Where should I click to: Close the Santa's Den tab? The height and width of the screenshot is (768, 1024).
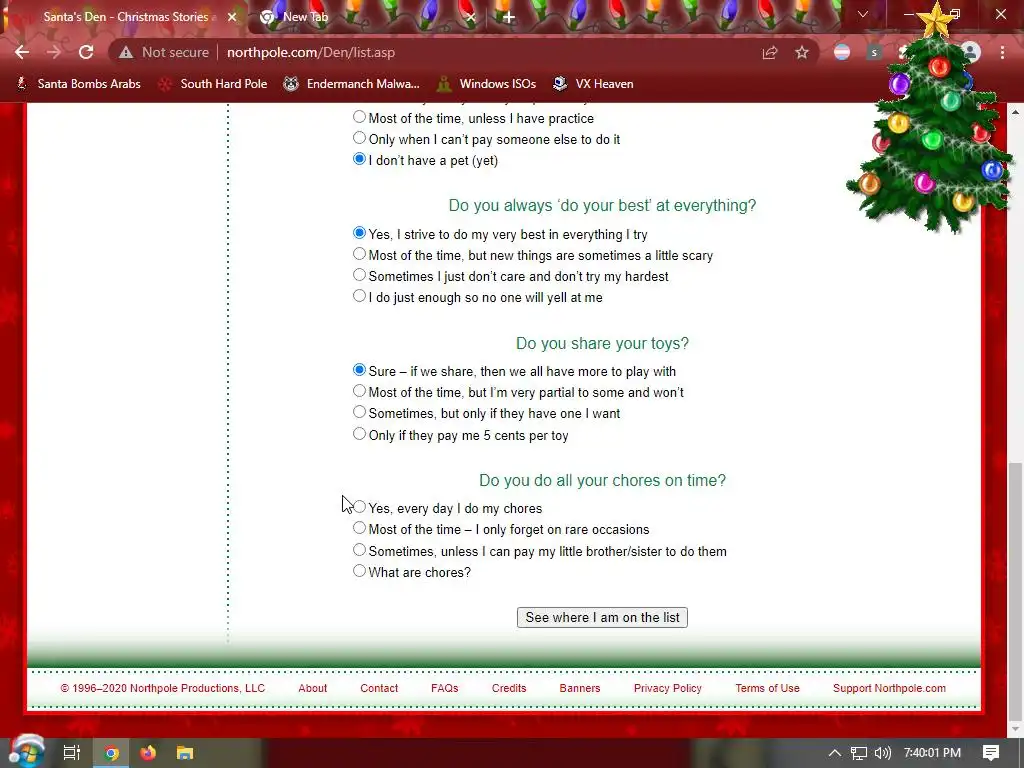click(x=232, y=17)
